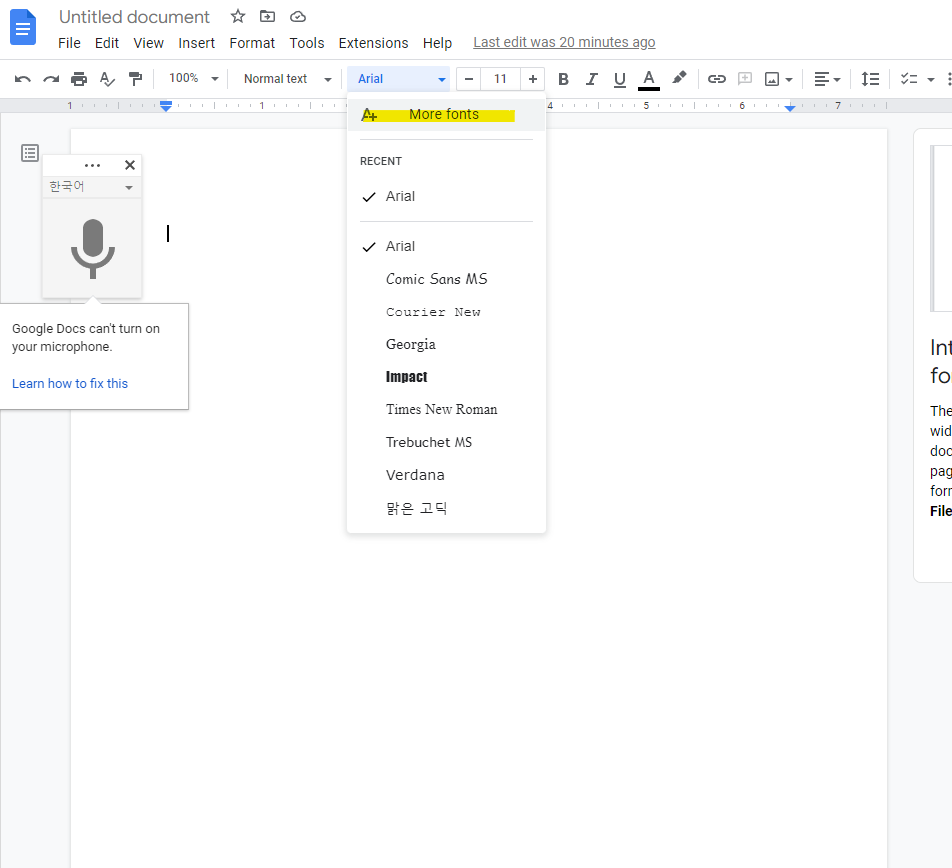Add a comment with comment icon
The height and width of the screenshot is (868, 952).
(744, 79)
